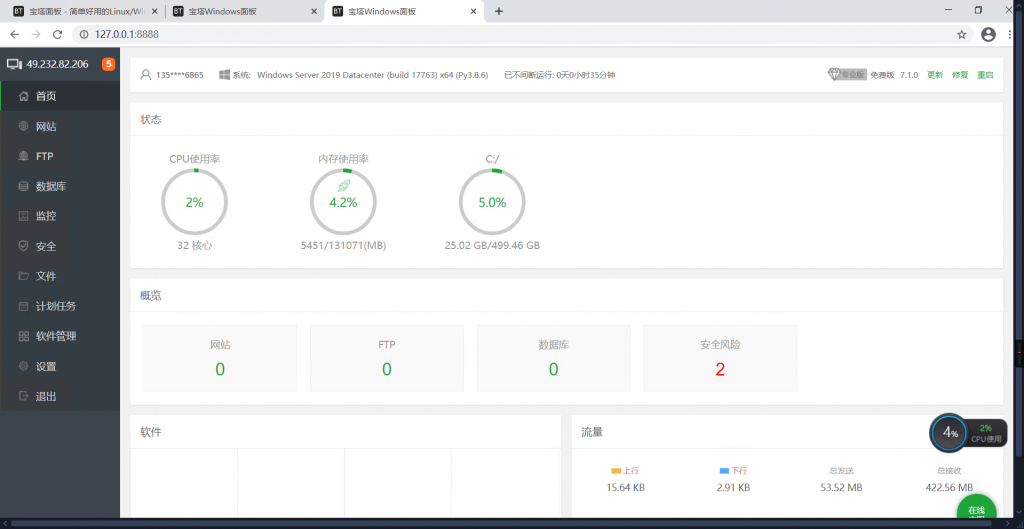This screenshot has height=529, width=1024.
Task: Click the monitor icon beside server IP
Action: (14, 64)
